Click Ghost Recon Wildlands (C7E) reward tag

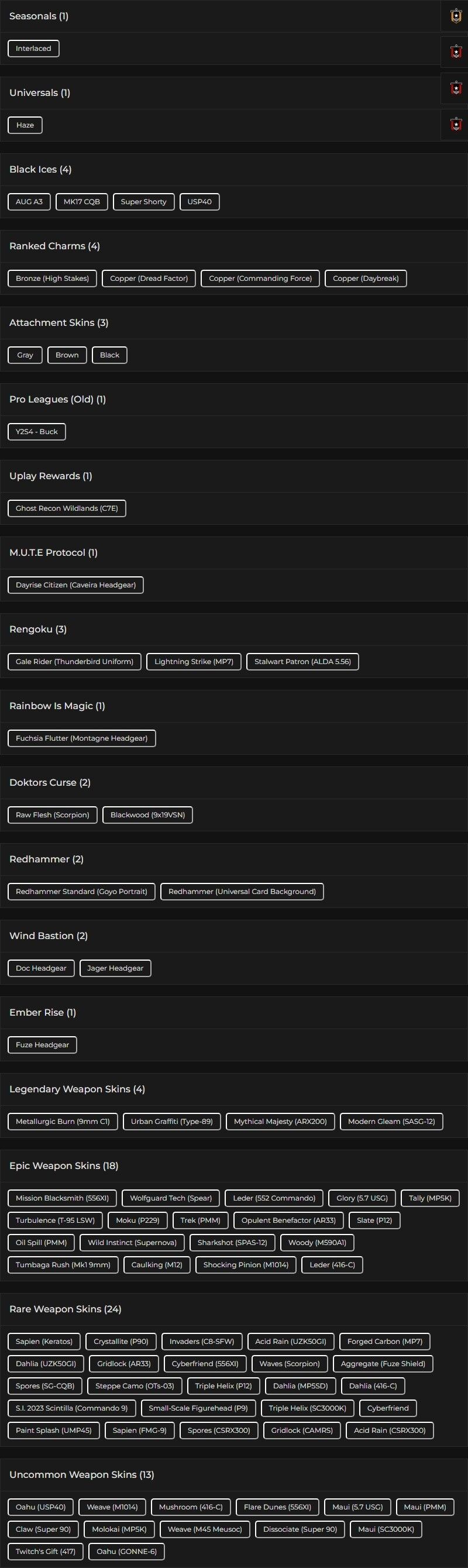click(x=67, y=509)
